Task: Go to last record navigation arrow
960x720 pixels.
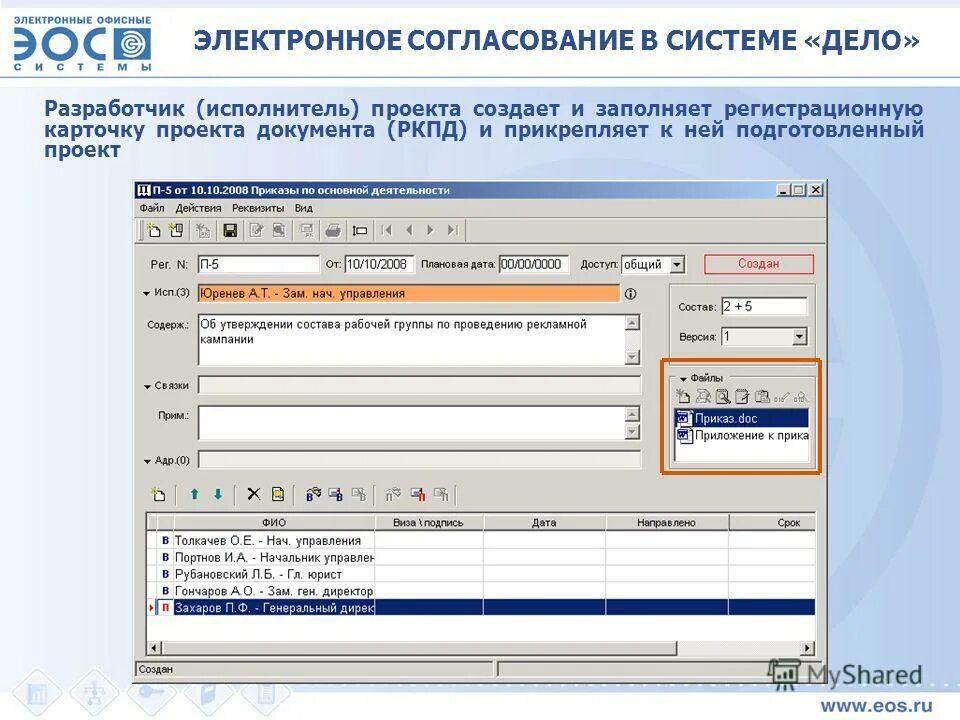Action: click(452, 230)
